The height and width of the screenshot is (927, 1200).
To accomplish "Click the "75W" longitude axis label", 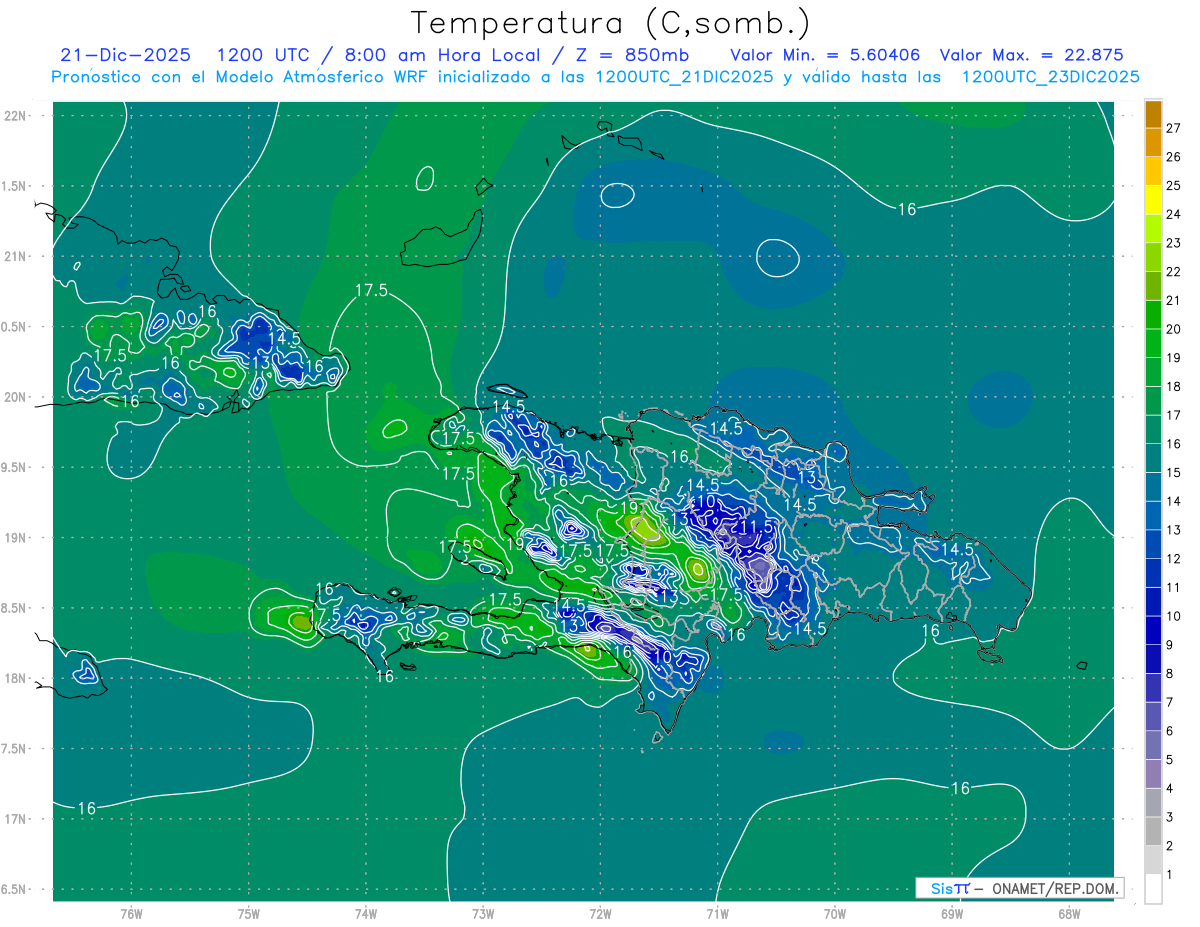I will (x=248, y=913).
